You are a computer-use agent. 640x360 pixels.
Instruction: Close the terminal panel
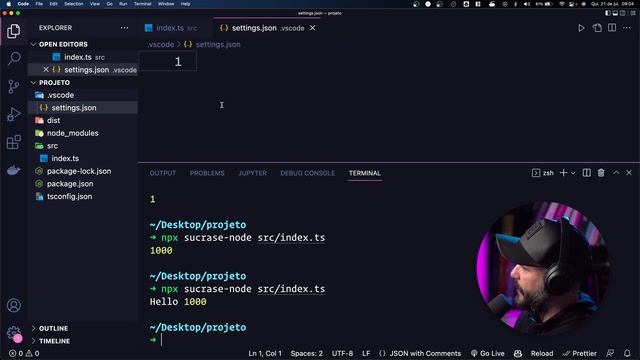[x=629, y=173]
